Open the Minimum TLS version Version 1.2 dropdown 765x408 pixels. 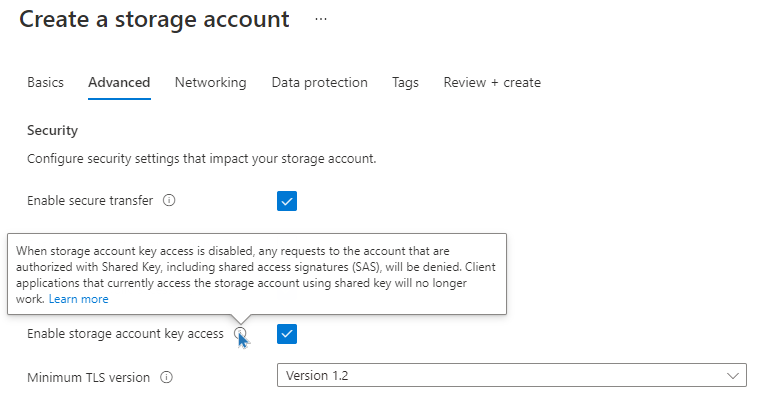click(512, 375)
